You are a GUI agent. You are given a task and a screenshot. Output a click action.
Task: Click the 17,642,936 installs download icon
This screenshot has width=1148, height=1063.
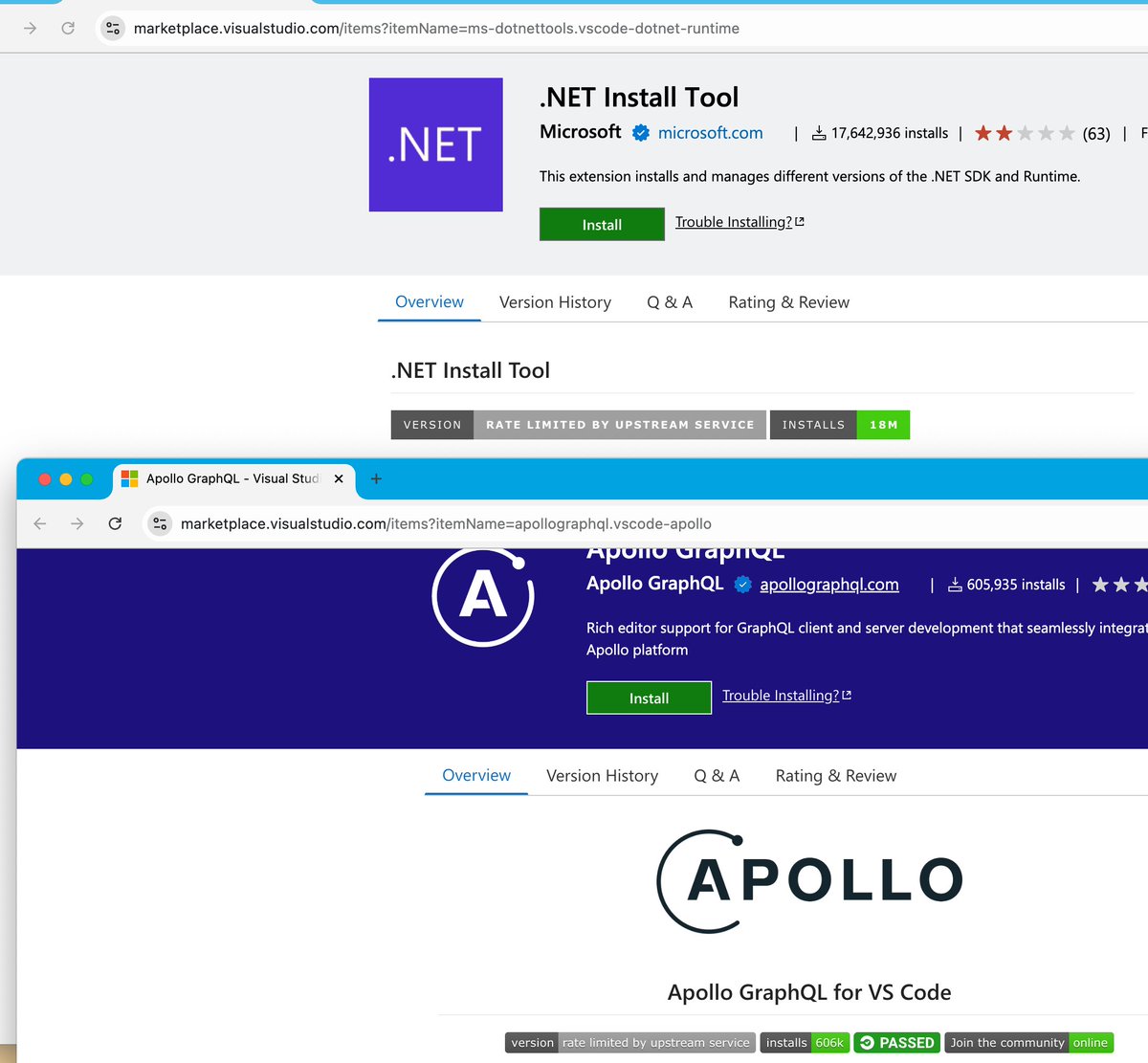click(819, 133)
